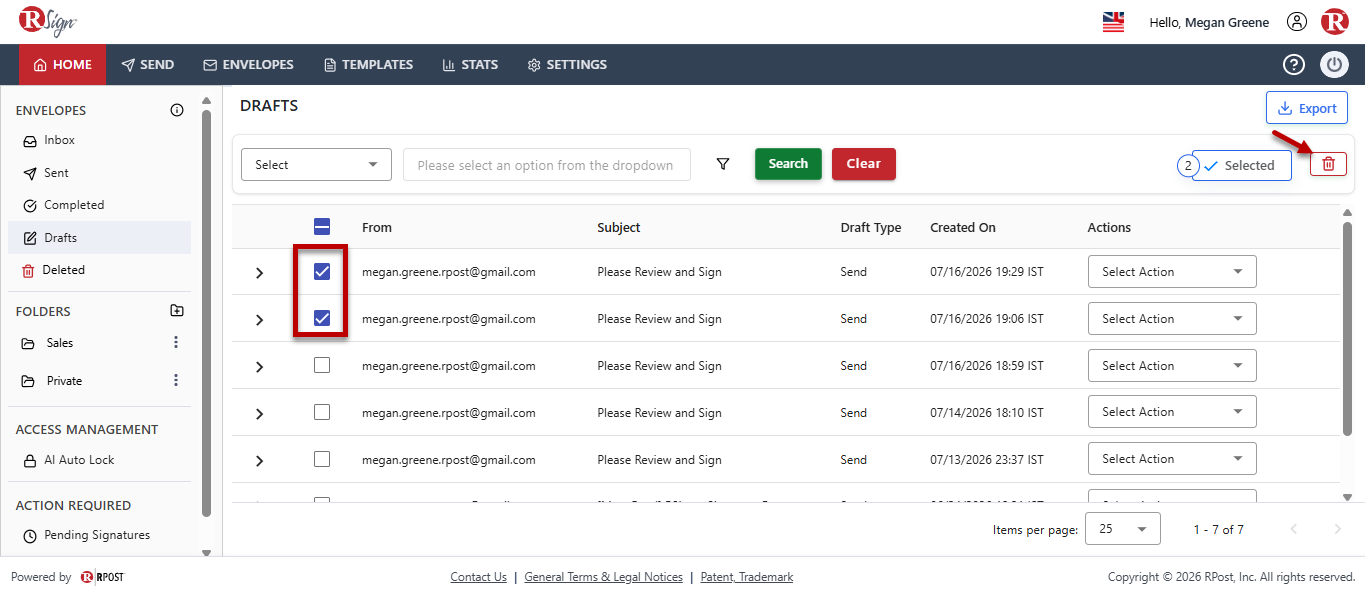This screenshot has width=1365, height=595.
Task: Go to the STATS tab
Action: point(470,64)
